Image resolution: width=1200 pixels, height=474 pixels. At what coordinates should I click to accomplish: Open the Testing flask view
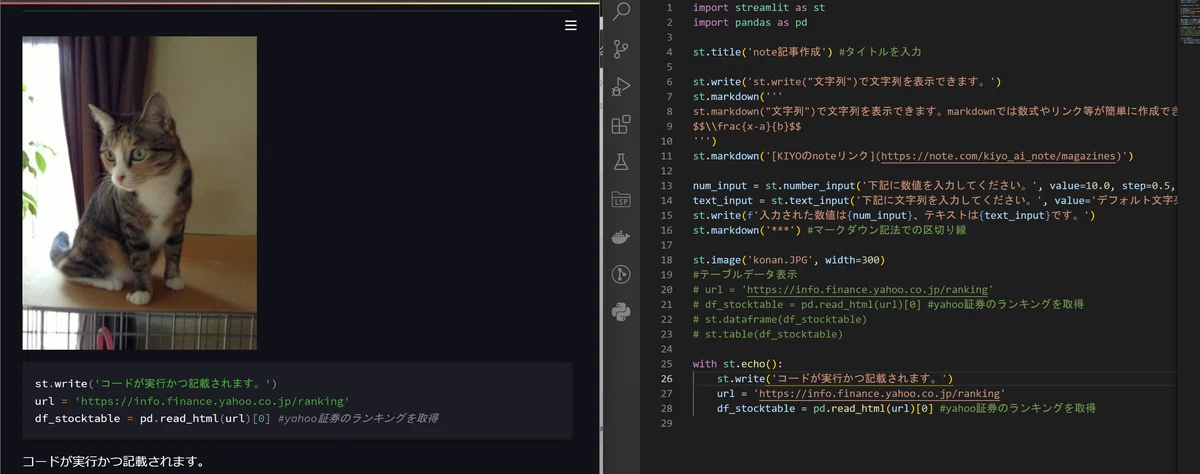tap(621, 162)
